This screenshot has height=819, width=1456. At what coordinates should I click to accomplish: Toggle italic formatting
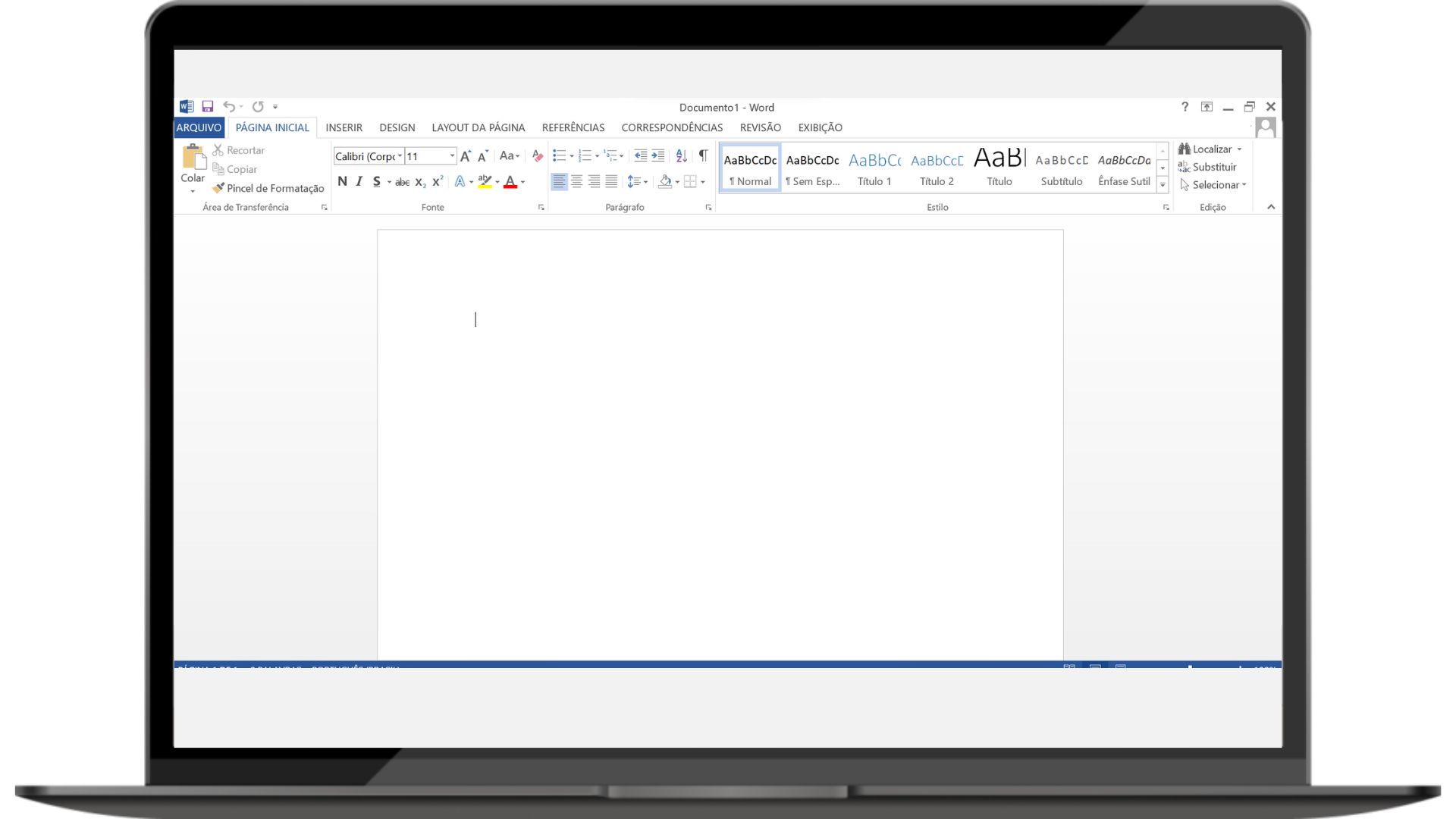click(359, 182)
